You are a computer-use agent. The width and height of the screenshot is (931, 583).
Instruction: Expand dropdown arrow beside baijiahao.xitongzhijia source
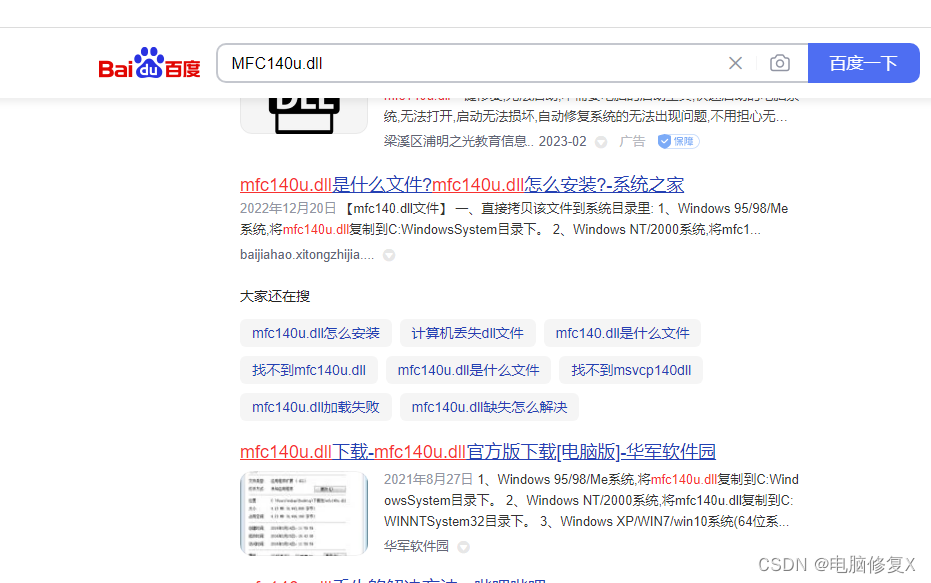click(x=389, y=255)
